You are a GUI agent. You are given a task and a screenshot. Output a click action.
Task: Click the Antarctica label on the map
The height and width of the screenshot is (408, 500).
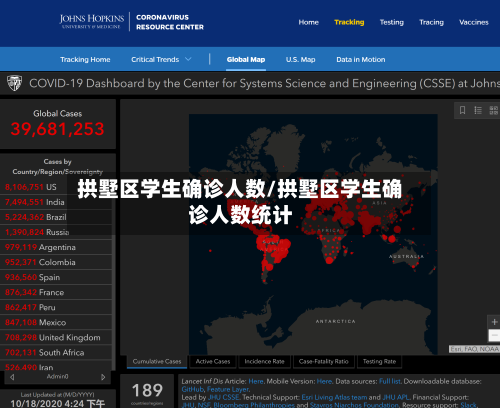tap(336, 321)
